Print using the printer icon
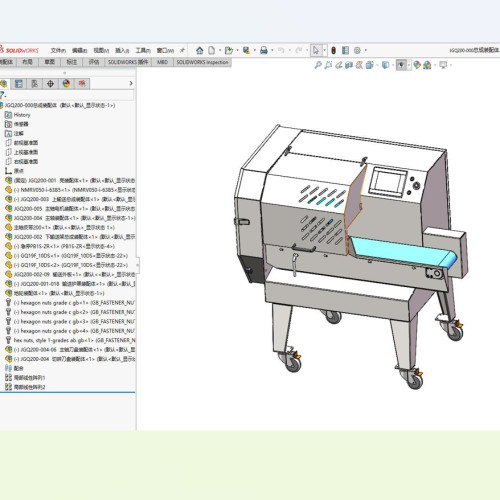 [264, 50]
